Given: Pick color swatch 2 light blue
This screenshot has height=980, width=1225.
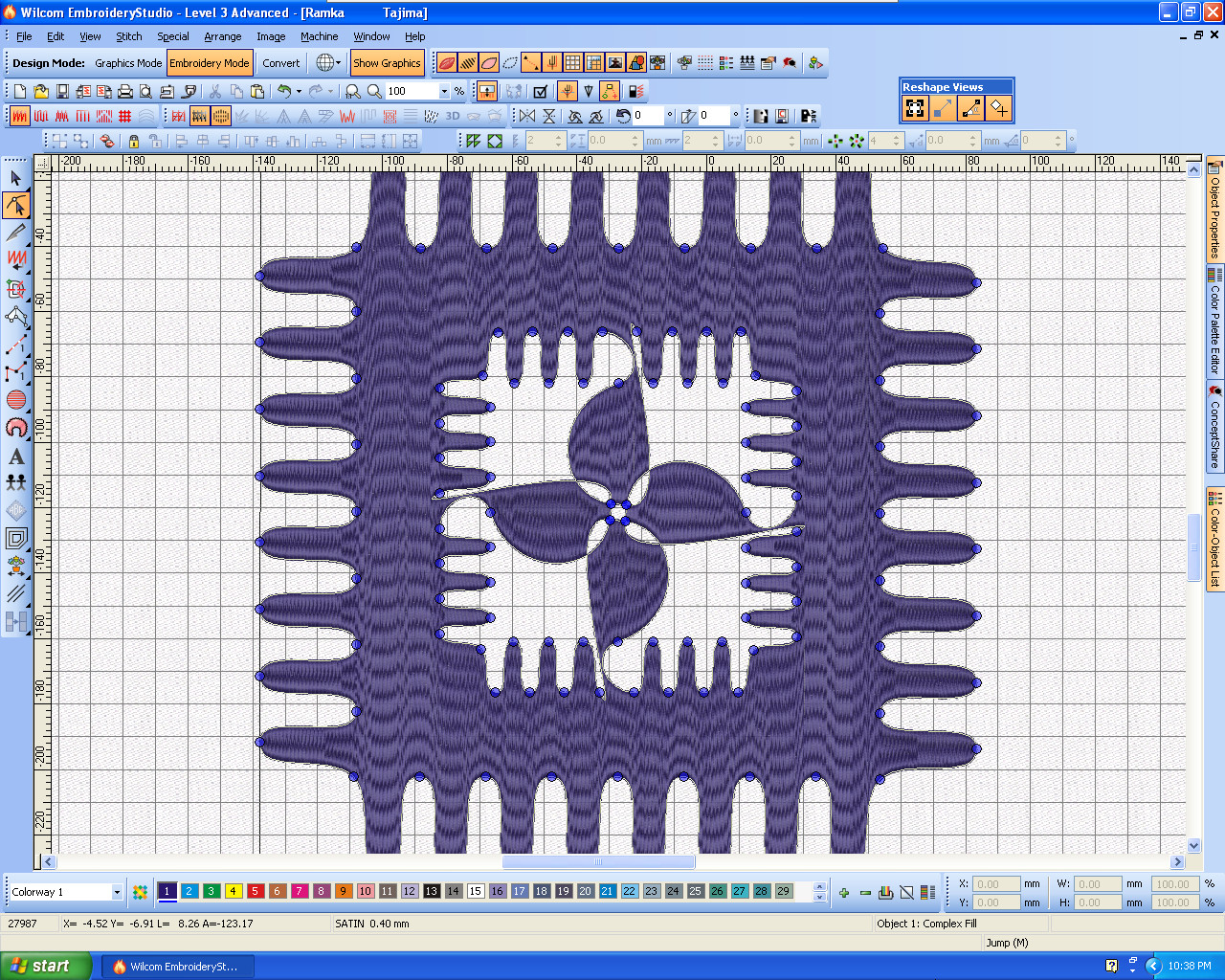Looking at the screenshot, I should pos(189,891).
